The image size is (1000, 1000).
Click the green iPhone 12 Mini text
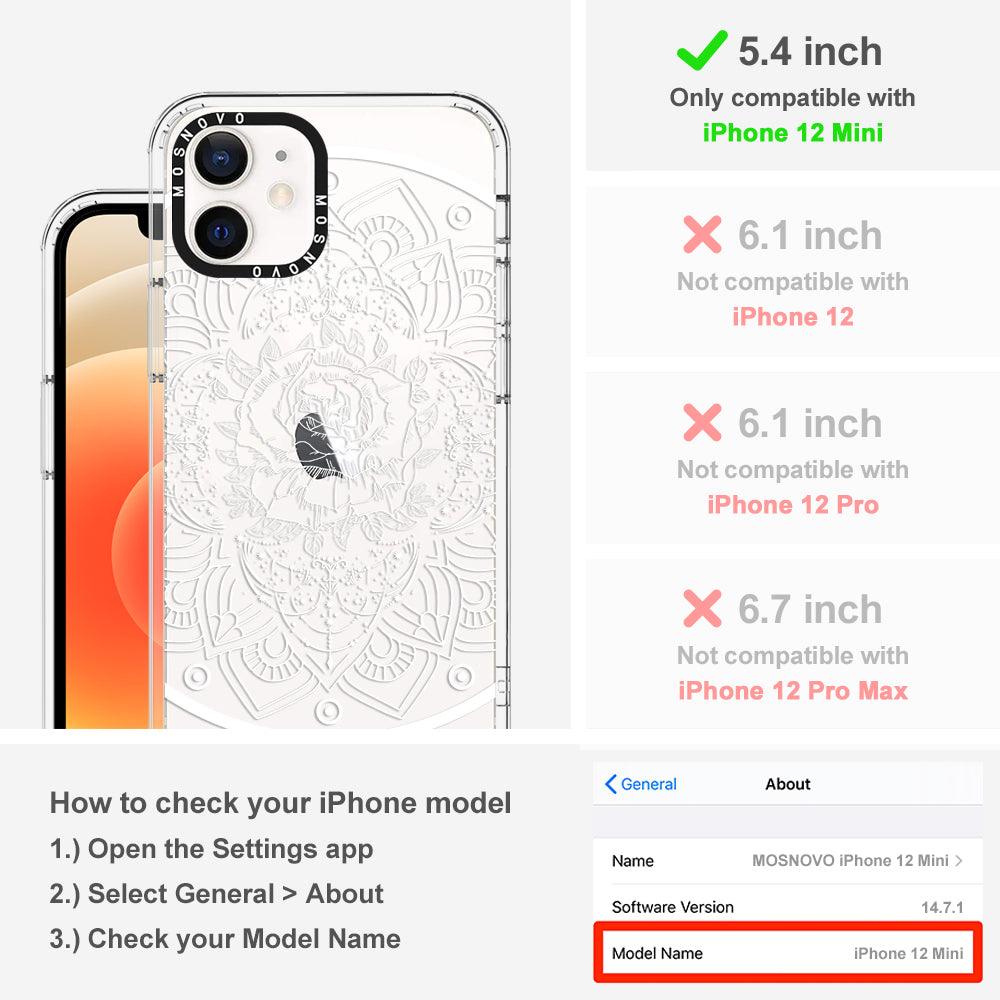(x=793, y=133)
